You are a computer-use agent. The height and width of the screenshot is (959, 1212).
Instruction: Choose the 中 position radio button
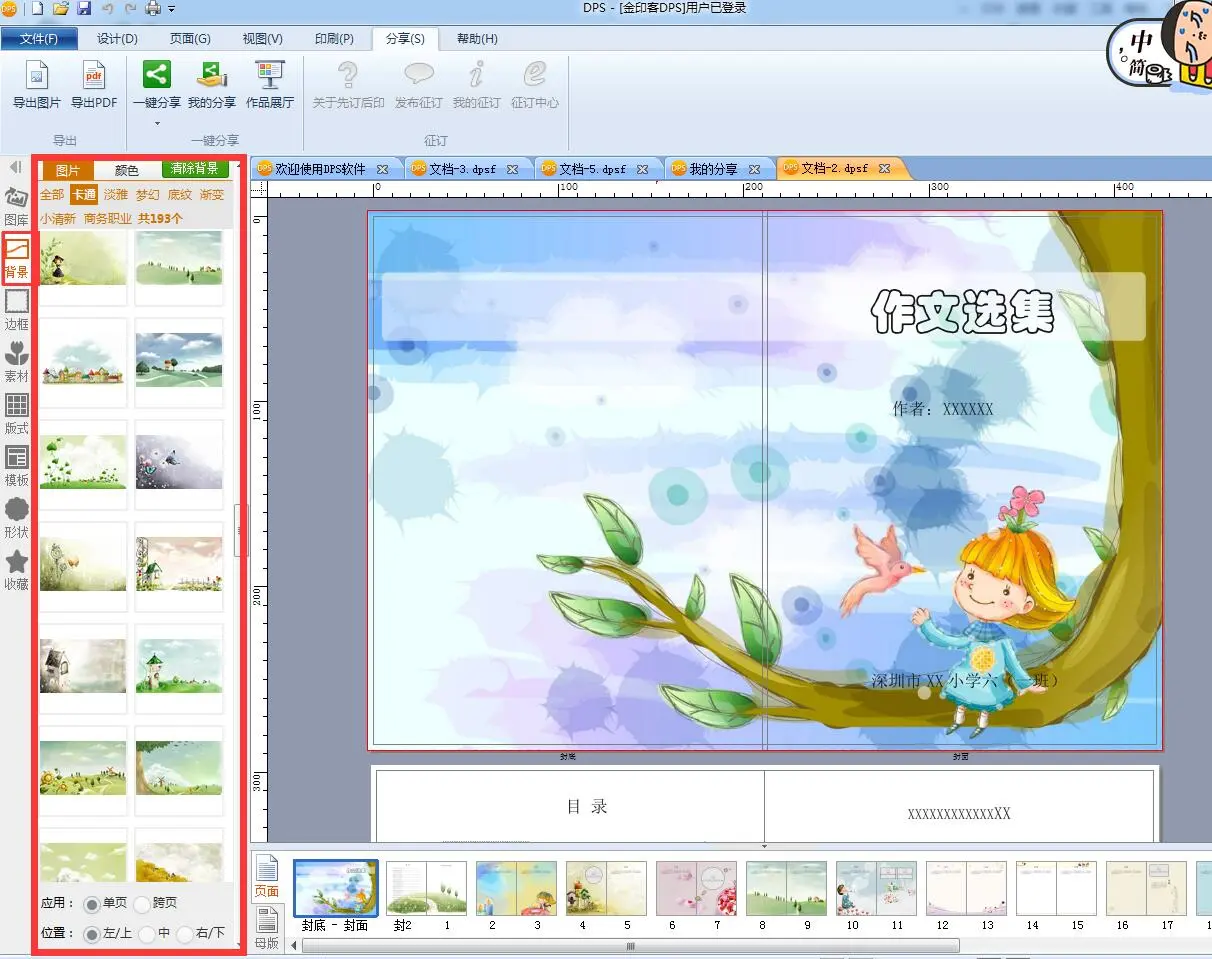click(148, 934)
